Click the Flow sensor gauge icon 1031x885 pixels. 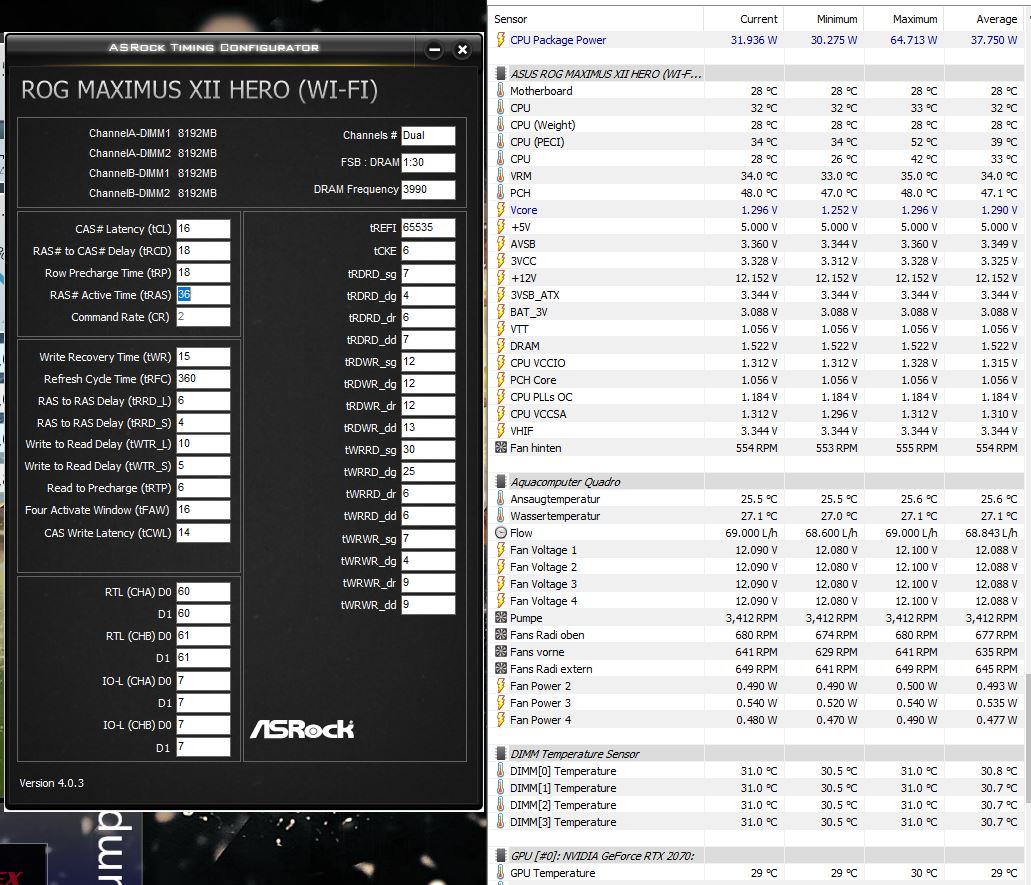[501, 533]
